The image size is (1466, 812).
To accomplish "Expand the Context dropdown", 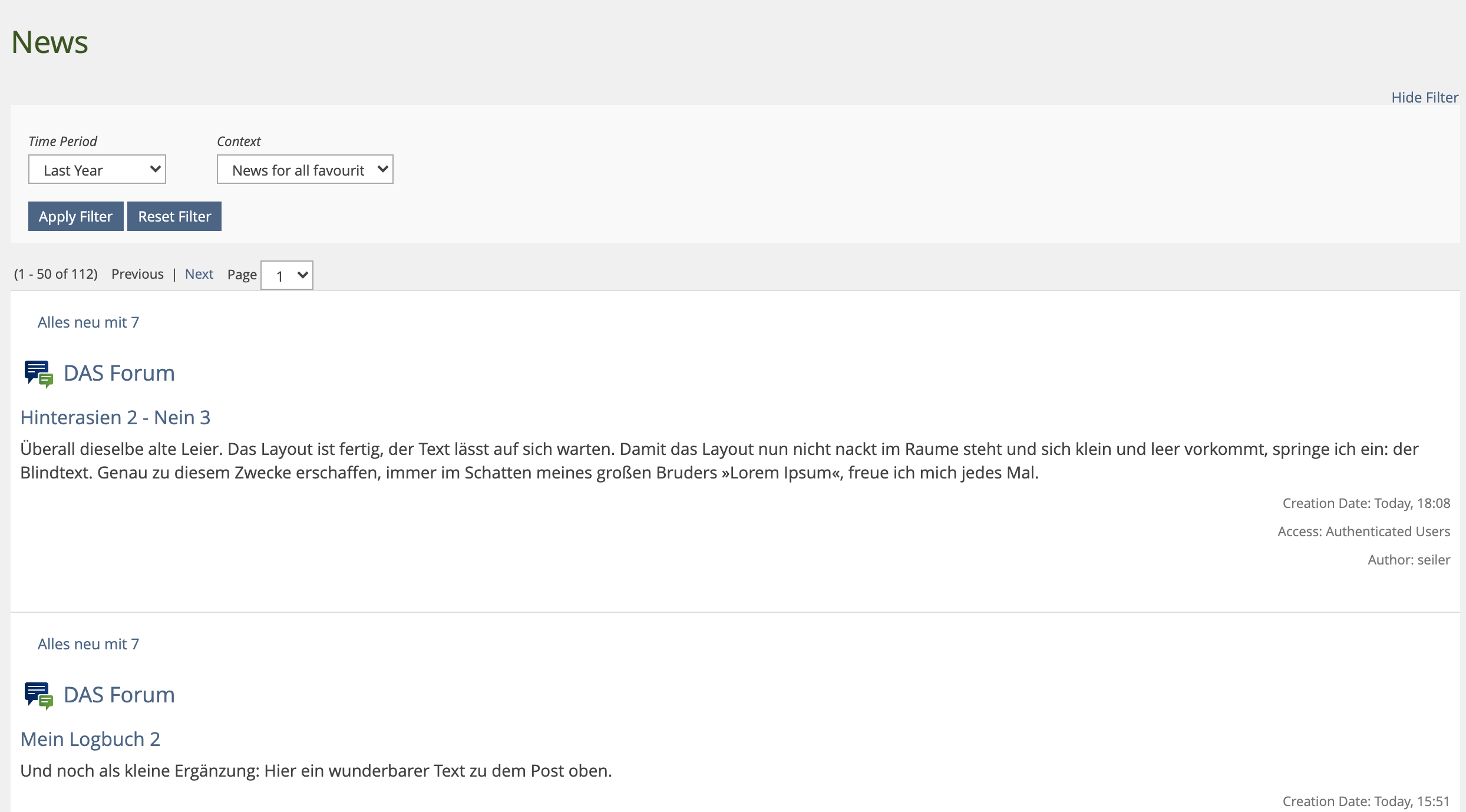I will [x=305, y=170].
